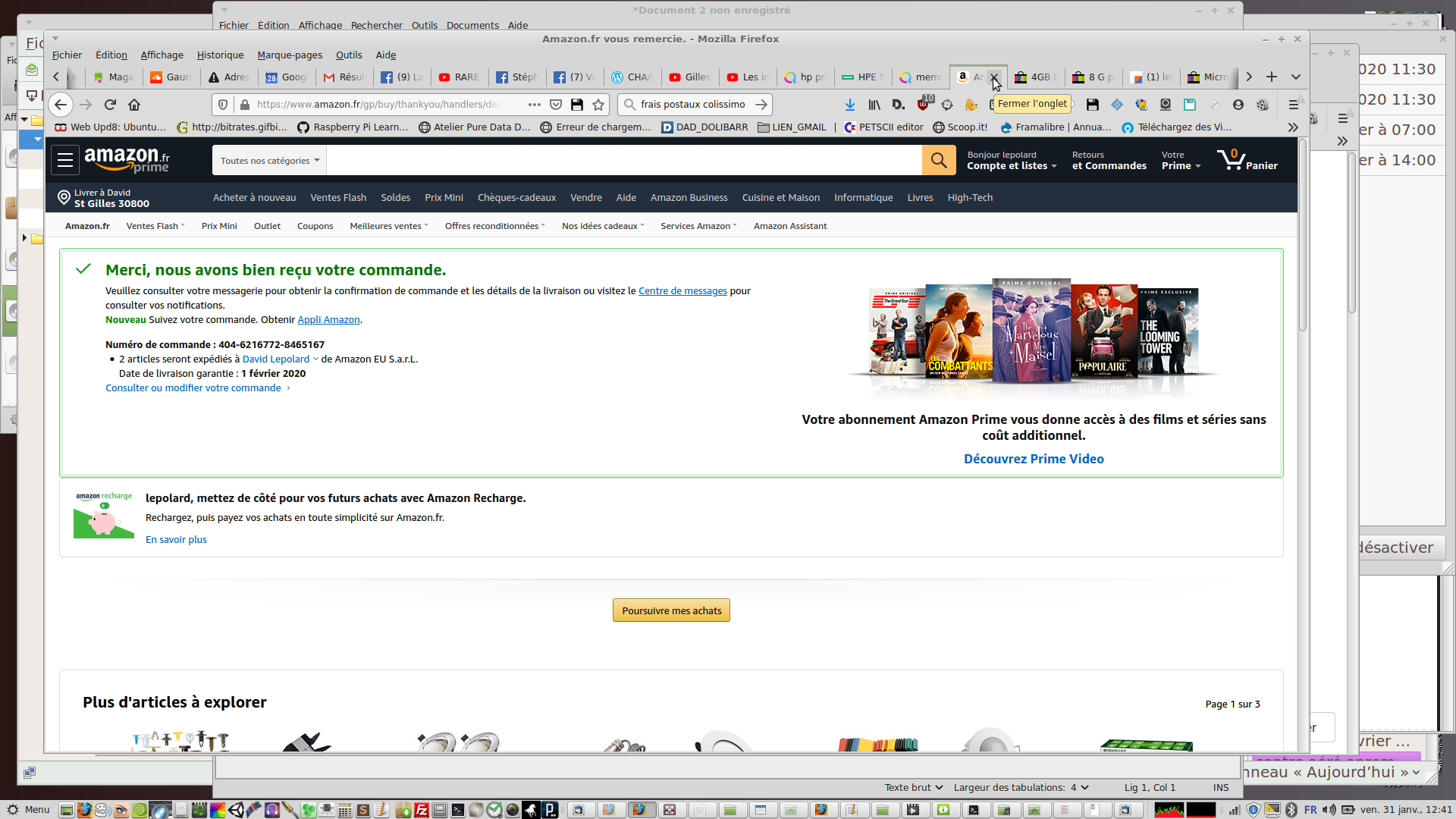Click the Amazon search magnifier button
Screen dimensions: 1456x819
click(938, 160)
